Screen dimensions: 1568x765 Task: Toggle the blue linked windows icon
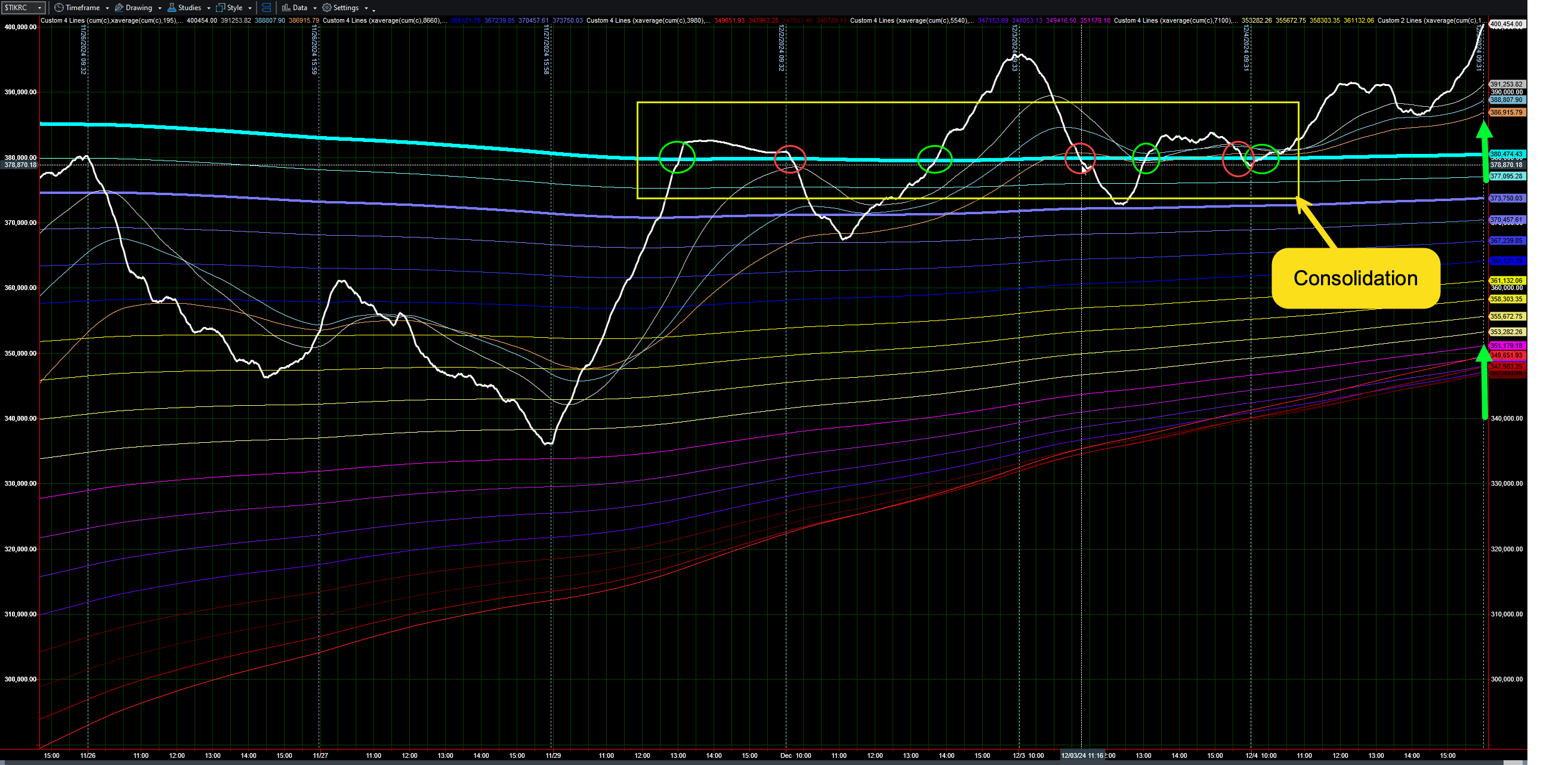point(266,8)
